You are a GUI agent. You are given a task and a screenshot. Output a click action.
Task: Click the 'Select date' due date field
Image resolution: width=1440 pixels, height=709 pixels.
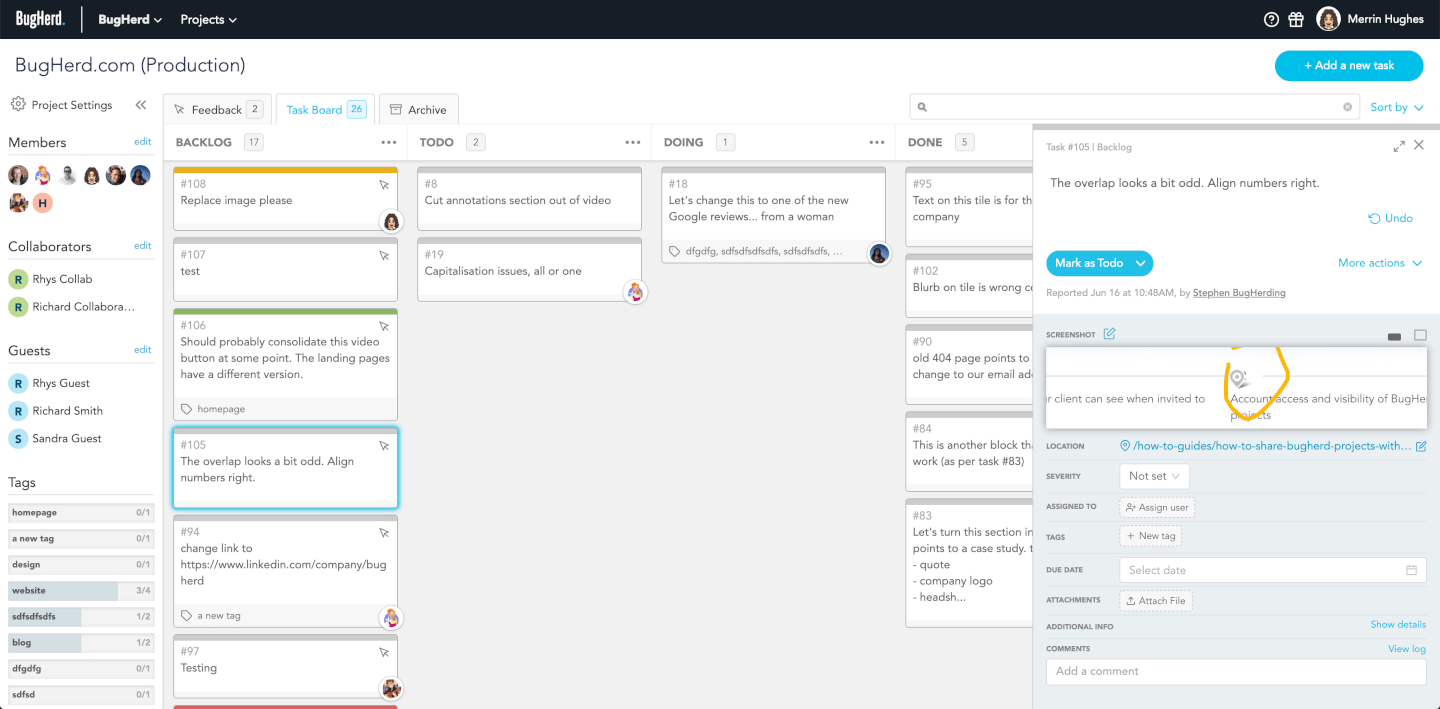(1273, 570)
